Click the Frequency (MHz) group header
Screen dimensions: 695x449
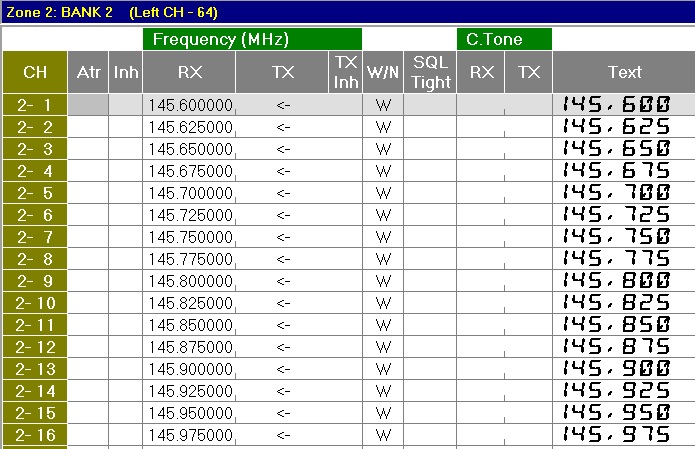pos(252,39)
